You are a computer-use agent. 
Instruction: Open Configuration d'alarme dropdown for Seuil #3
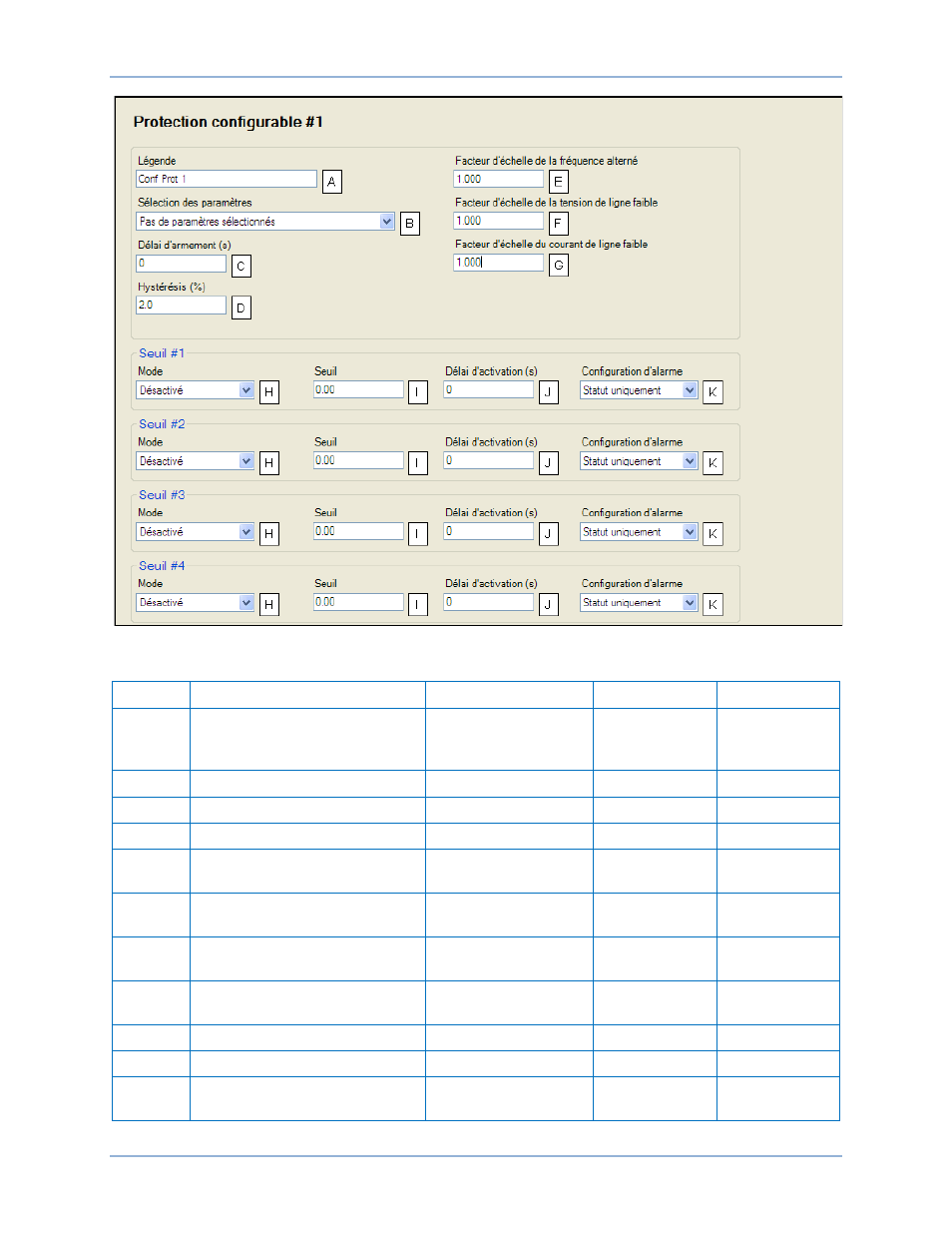tap(639, 532)
